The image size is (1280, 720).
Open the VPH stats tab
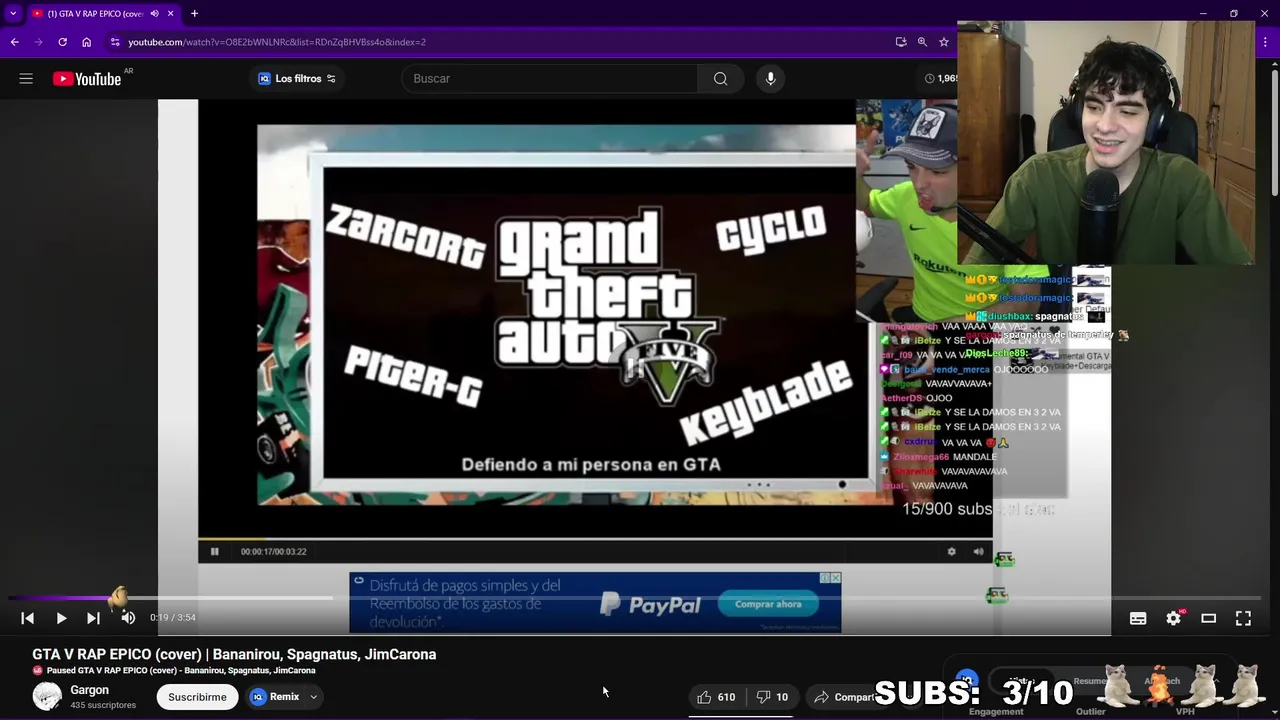point(1185,711)
